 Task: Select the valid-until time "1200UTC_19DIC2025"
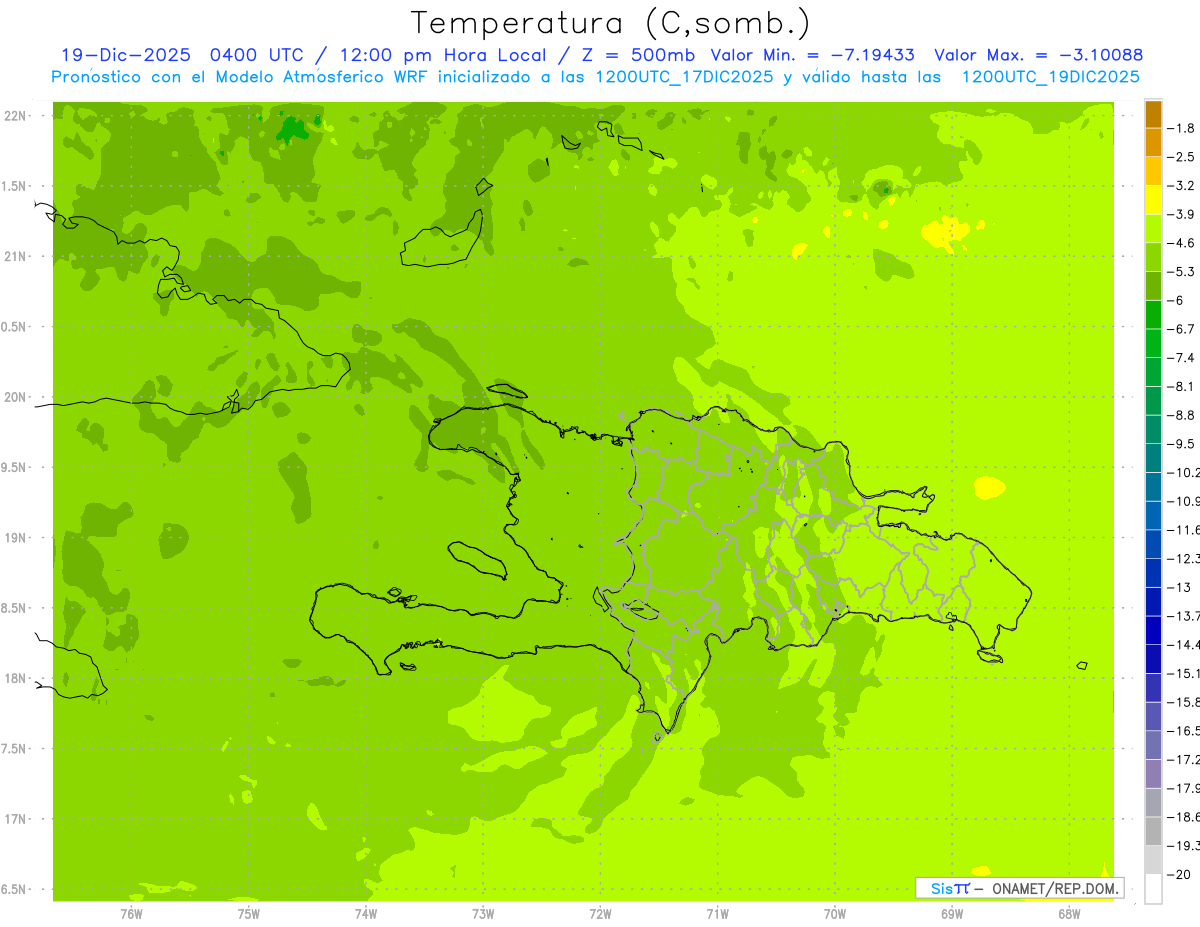tap(1050, 77)
